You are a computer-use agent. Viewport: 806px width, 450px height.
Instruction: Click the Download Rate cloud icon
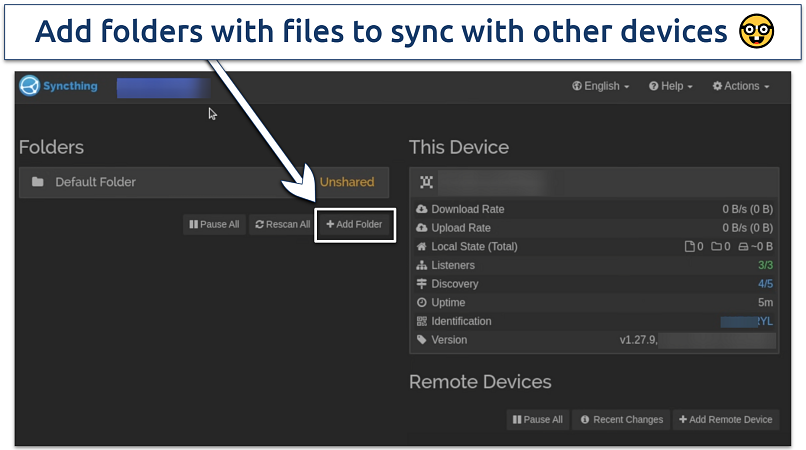[x=422, y=210]
